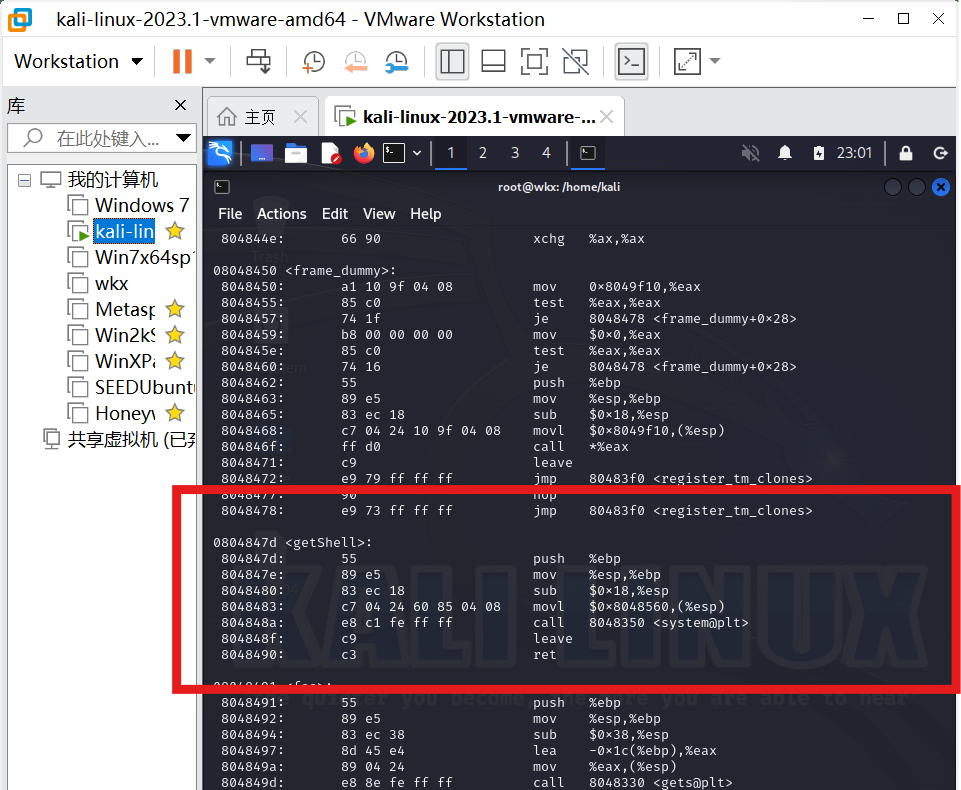The width and height of the screenshot is (961, 790).
Task: Open the Workstation menu dropdown
Action: pos(78,61)
